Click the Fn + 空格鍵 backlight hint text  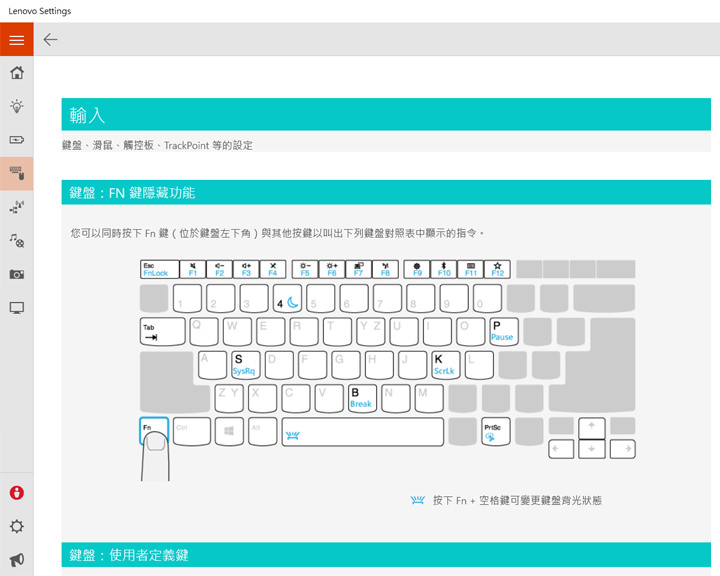click(517, 500)
